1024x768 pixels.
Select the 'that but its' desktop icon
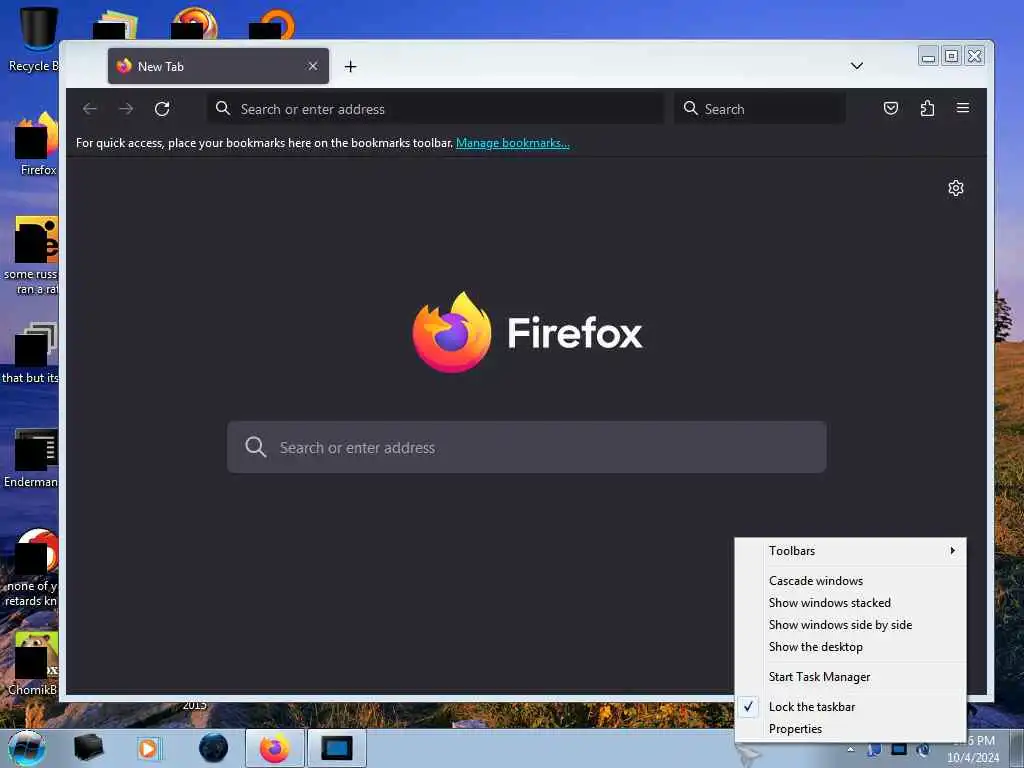[x=31, y=353]
